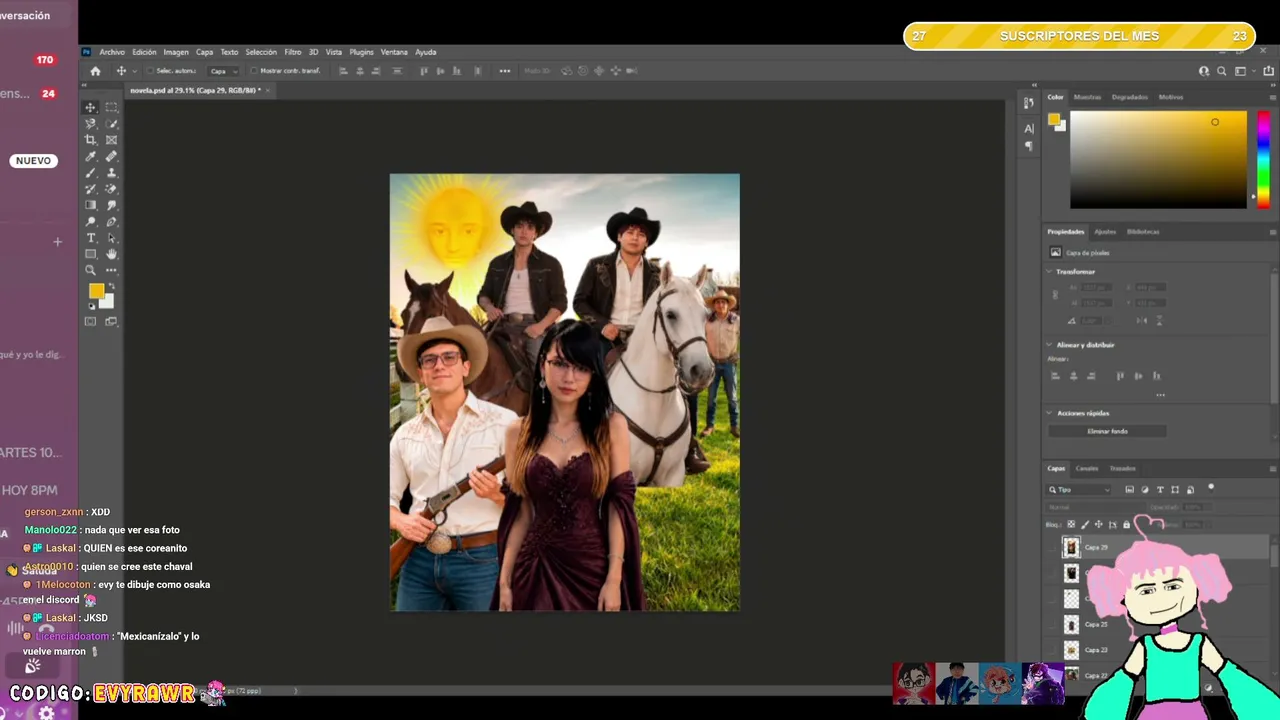1280x720 pixels.
Task: Enable the Selec. autom. checkbox
Action: (150, 71)
